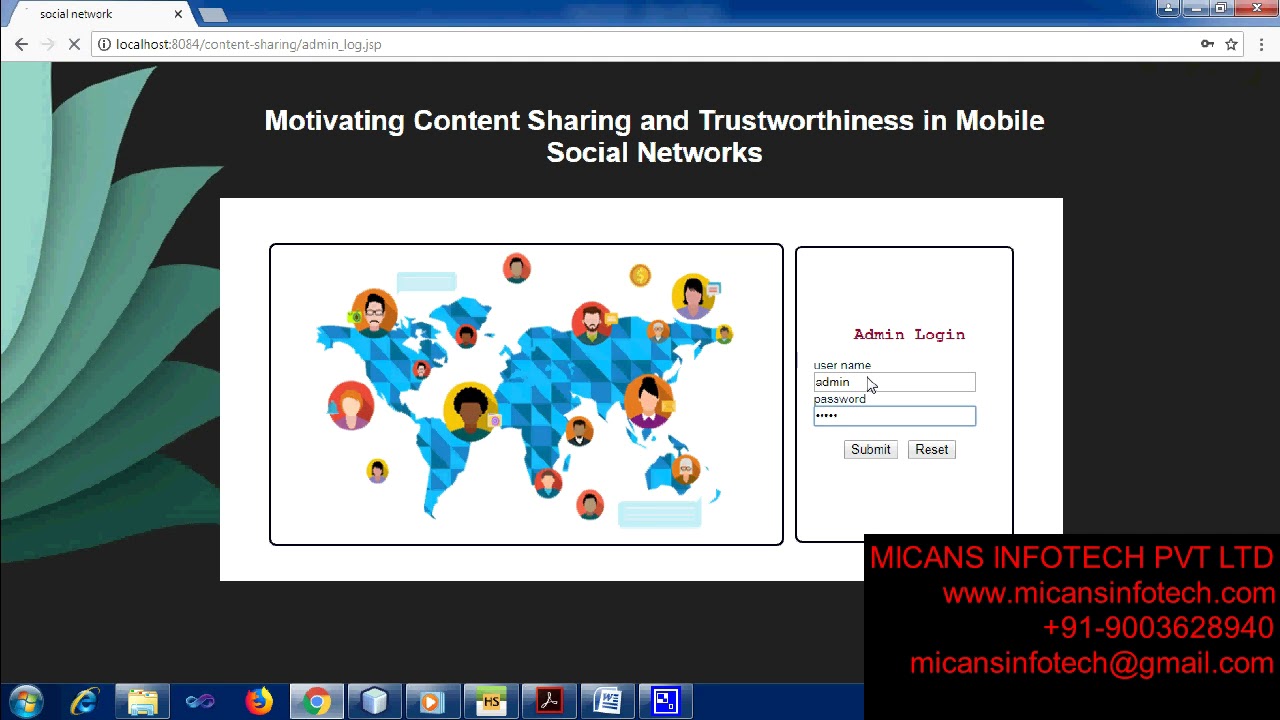Image resolution: width=1280 pixels, height=720 pixels.
Task: Open the Chrome menu
Action: pos(1262,44)
